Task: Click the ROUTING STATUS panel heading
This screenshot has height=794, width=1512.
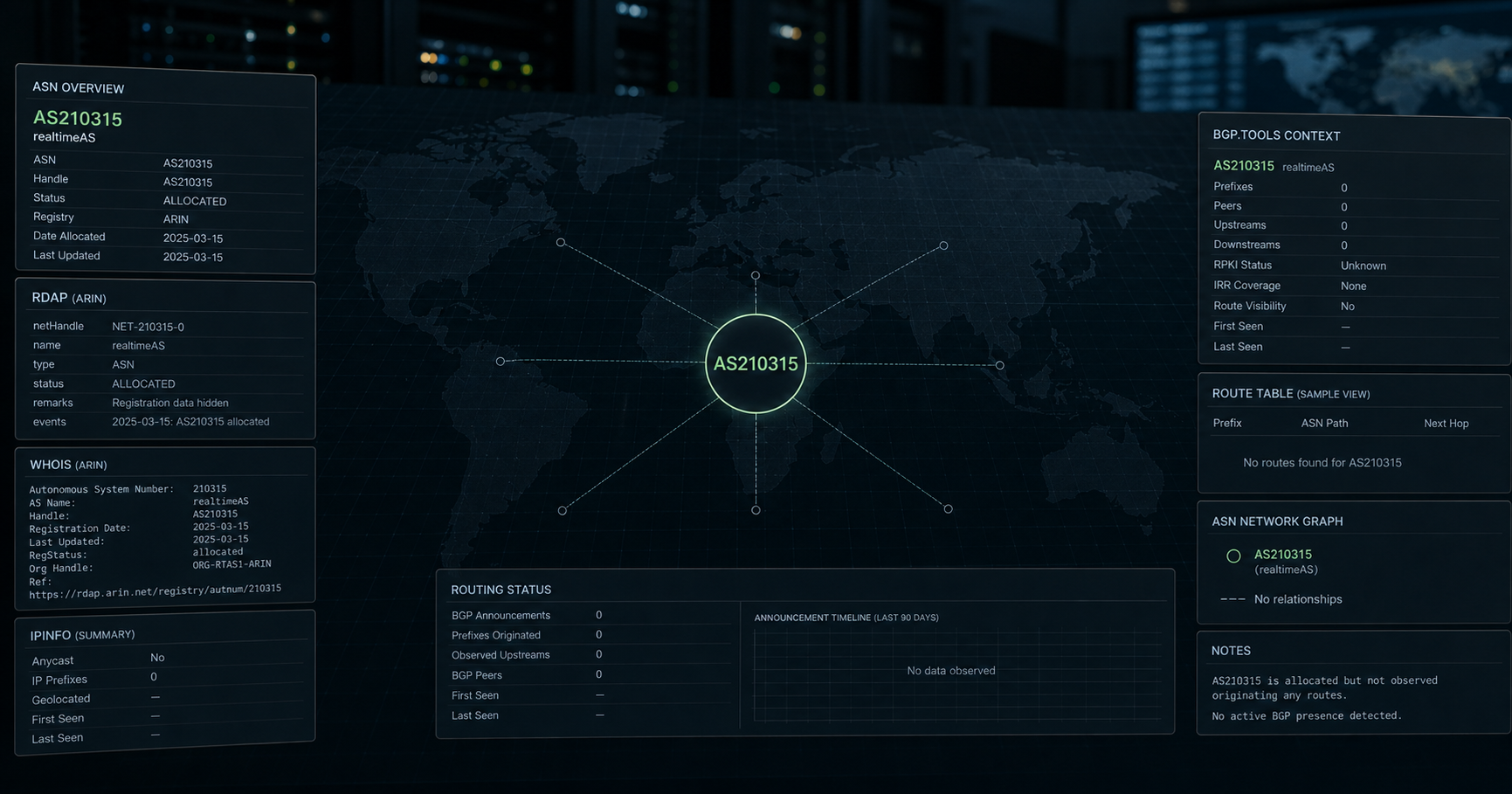Action: (501, 590)
